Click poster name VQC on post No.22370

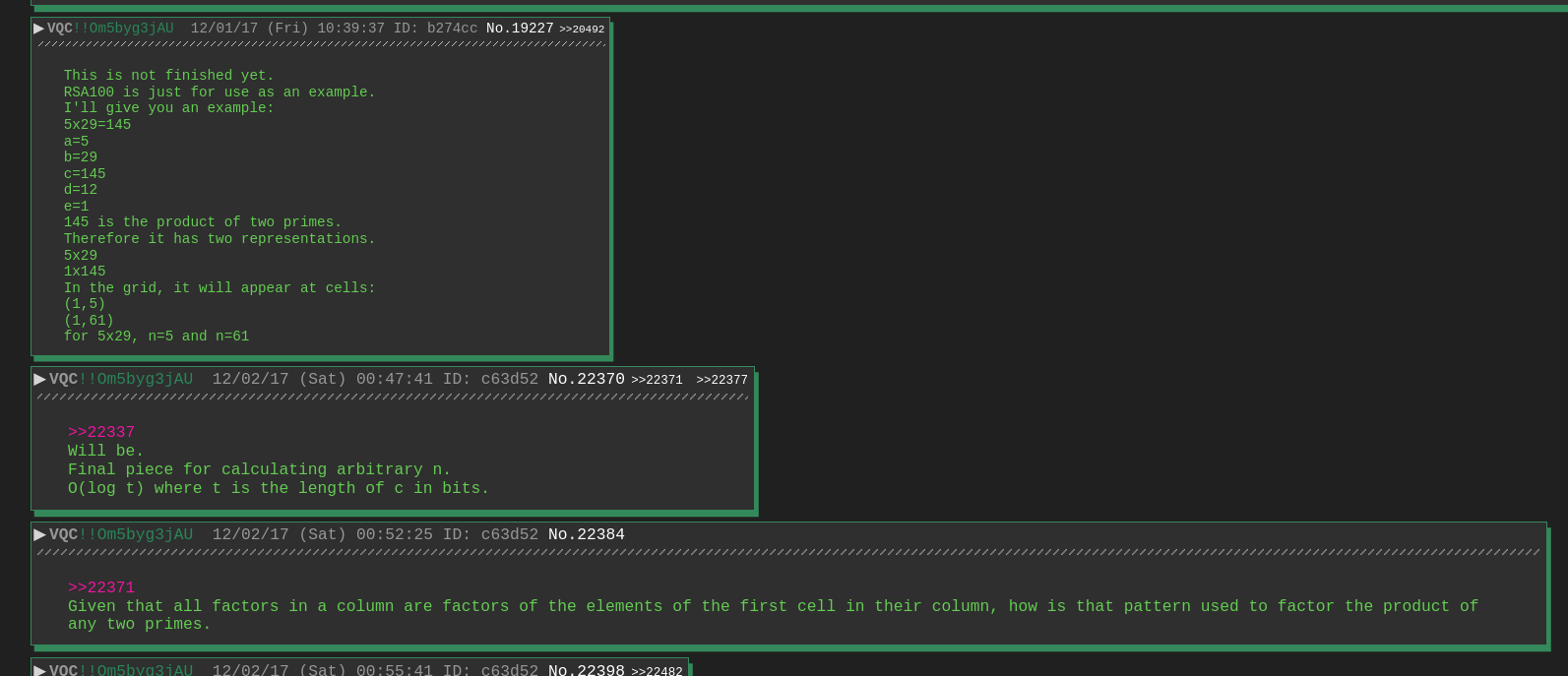click(64, 380)
